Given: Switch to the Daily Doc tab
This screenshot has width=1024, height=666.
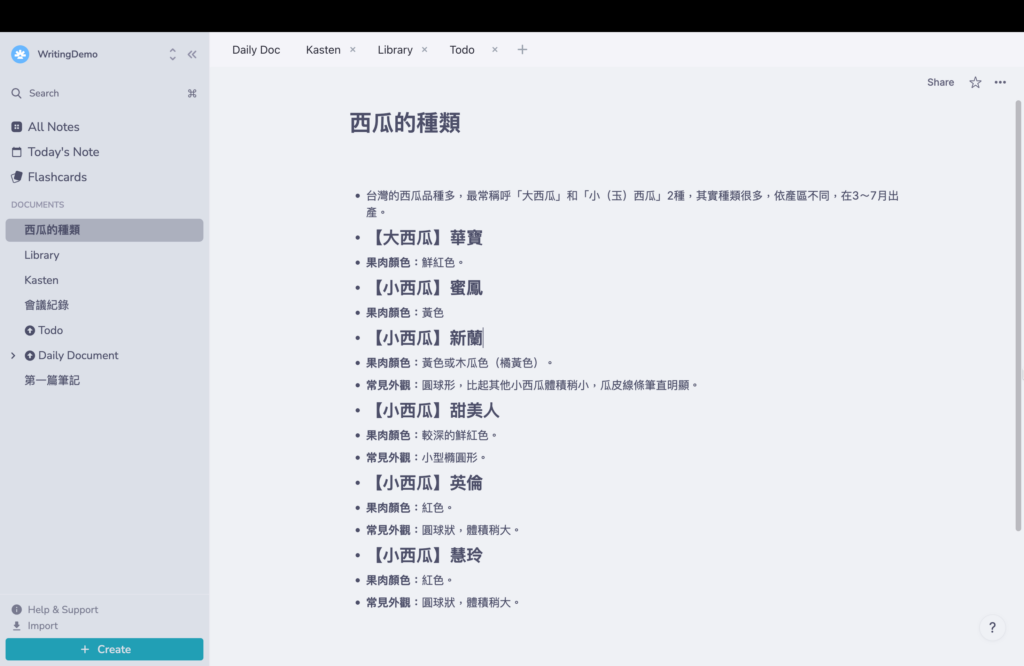Looking at the screenshot, I should 256,49.
